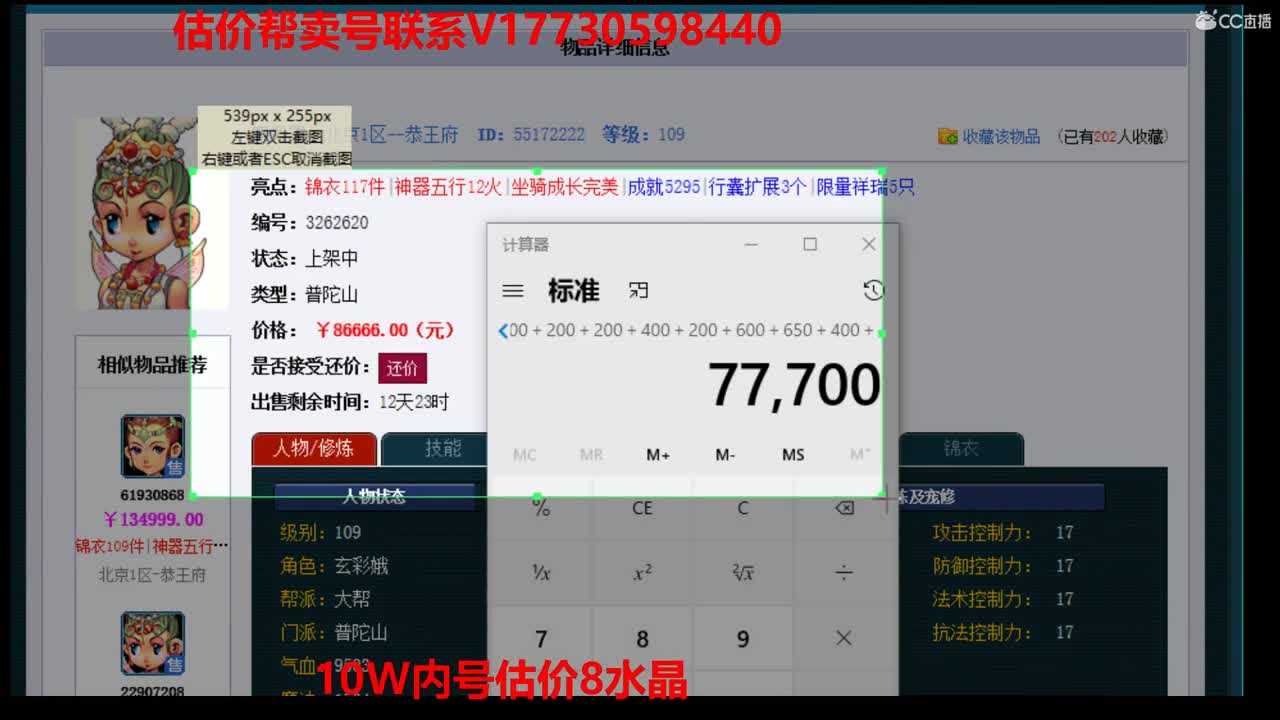Click the reciprocal 1/x key
The width and height of the screenshot is (1280, 720).
pos(541,573)
